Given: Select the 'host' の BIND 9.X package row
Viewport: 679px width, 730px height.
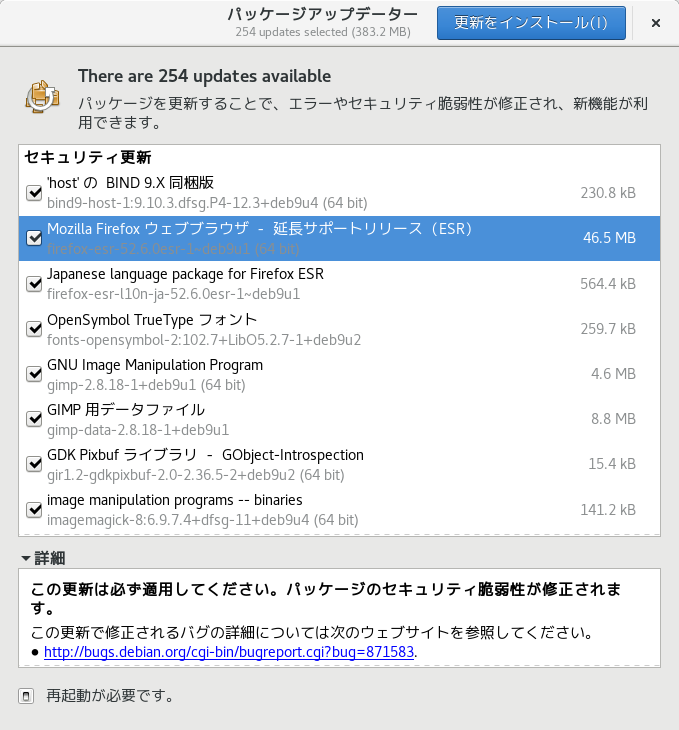Looking at the screenshot, I should (x=300, y=192).
